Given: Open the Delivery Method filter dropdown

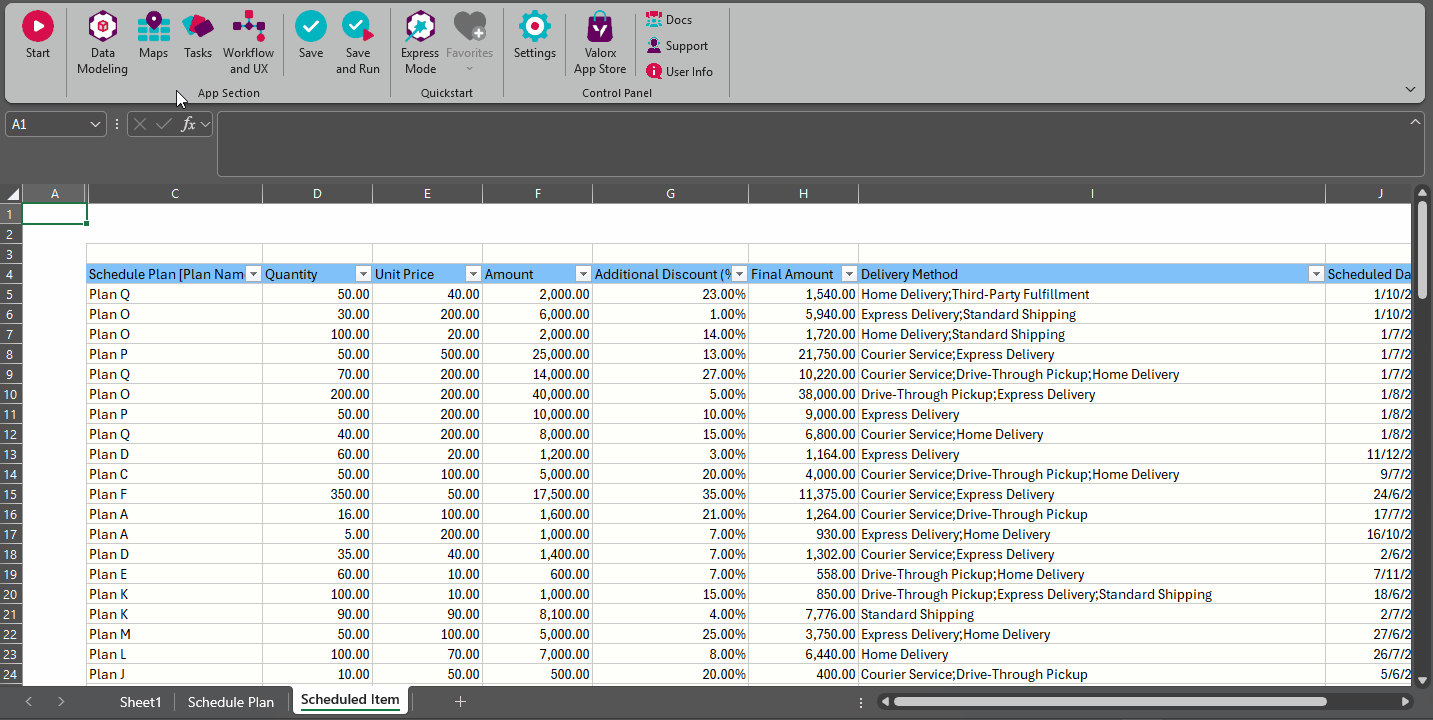Looking at the screenshot, I should pyautogui.click(x=1316, y=274).
